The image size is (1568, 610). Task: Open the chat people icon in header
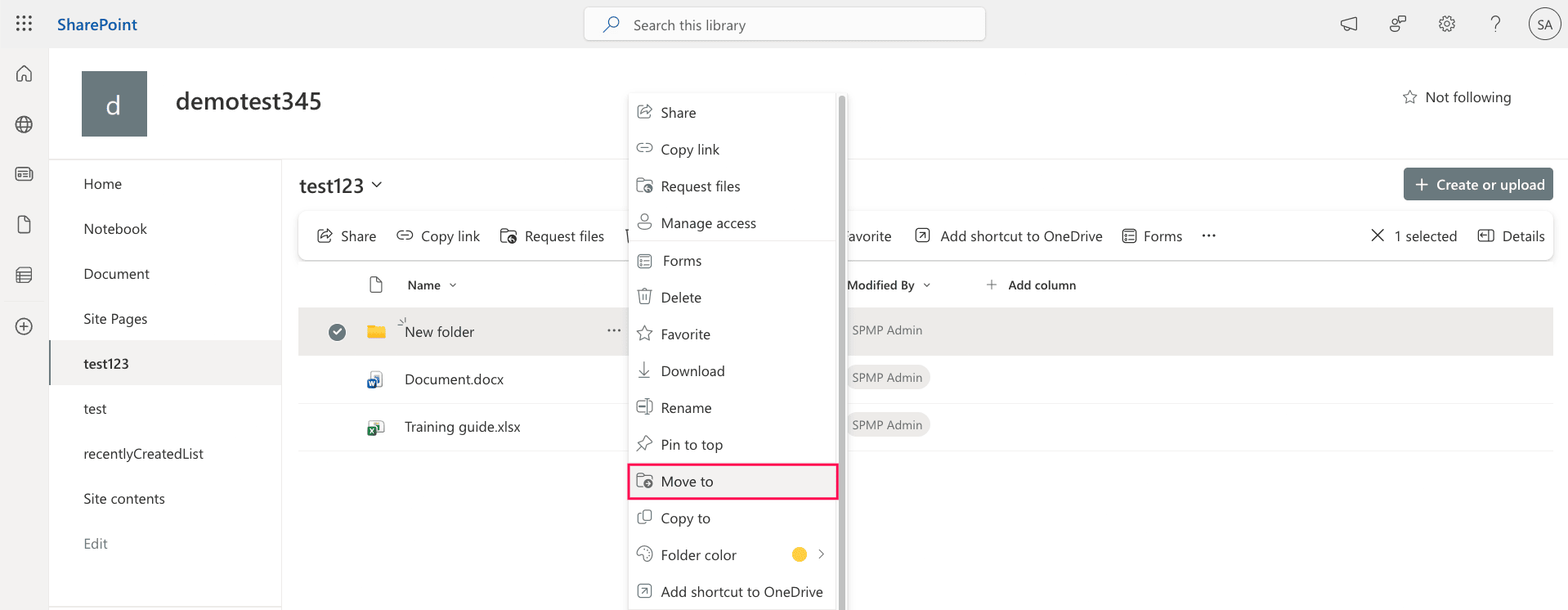tap(1398, 25)
